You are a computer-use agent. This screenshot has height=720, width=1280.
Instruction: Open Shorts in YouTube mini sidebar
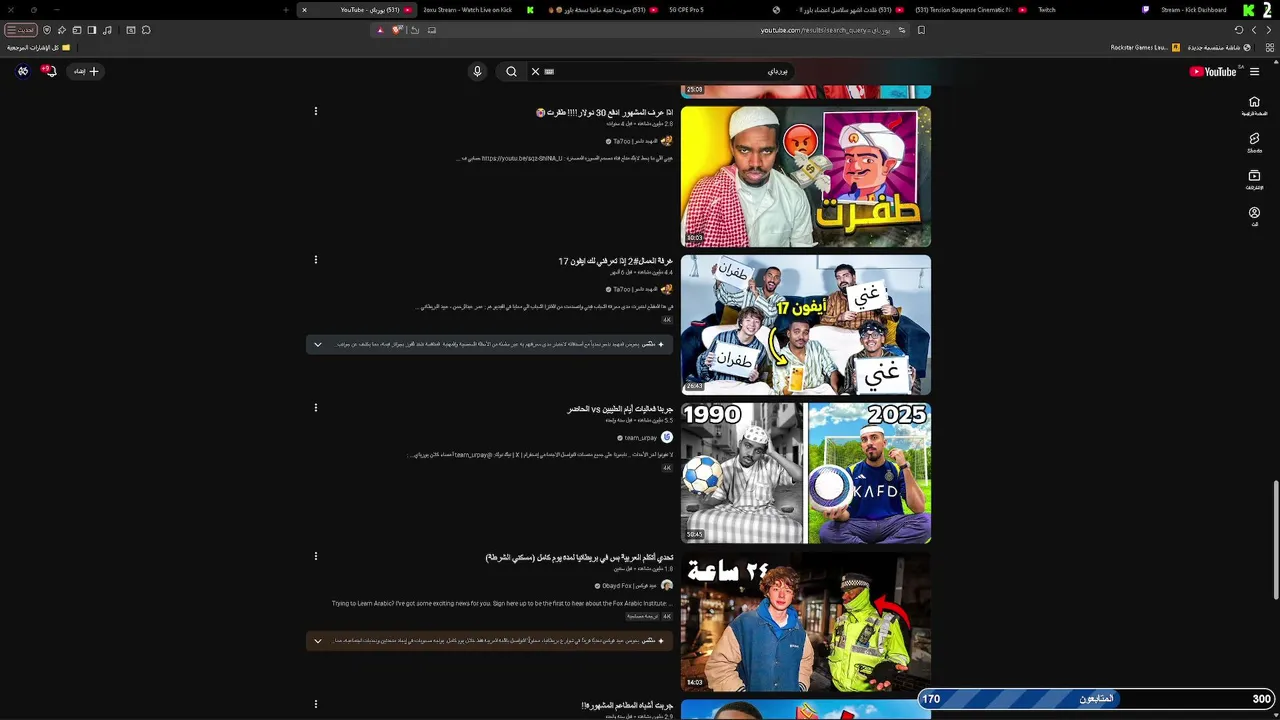click(1254, 143)
